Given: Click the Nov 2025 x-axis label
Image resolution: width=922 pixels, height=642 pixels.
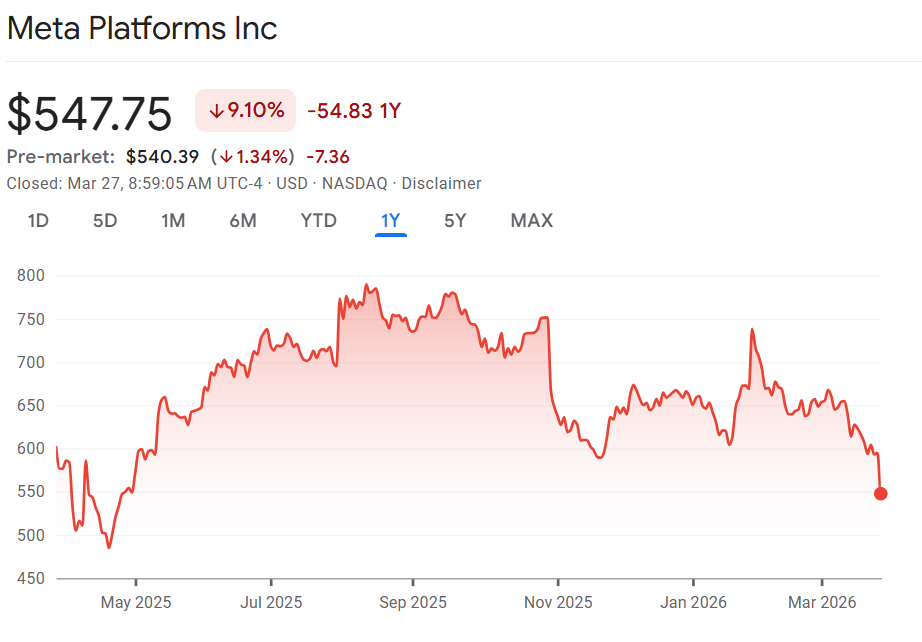Looking at the screenshot, I should (558, 603).
